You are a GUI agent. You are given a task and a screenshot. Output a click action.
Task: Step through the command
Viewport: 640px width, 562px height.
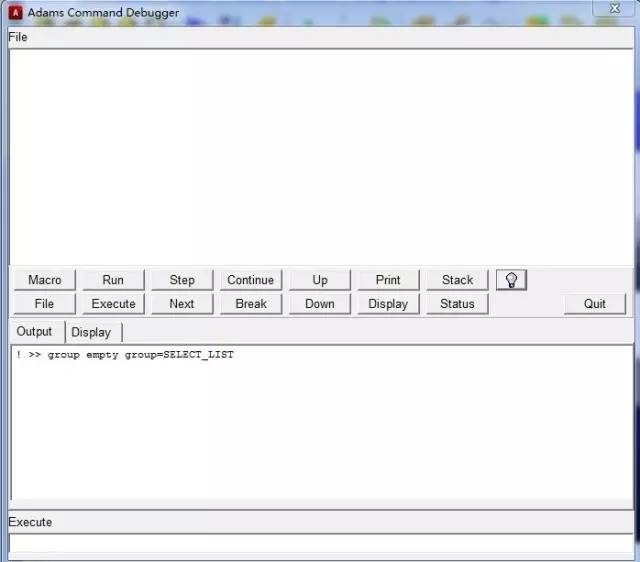point(182,280)
